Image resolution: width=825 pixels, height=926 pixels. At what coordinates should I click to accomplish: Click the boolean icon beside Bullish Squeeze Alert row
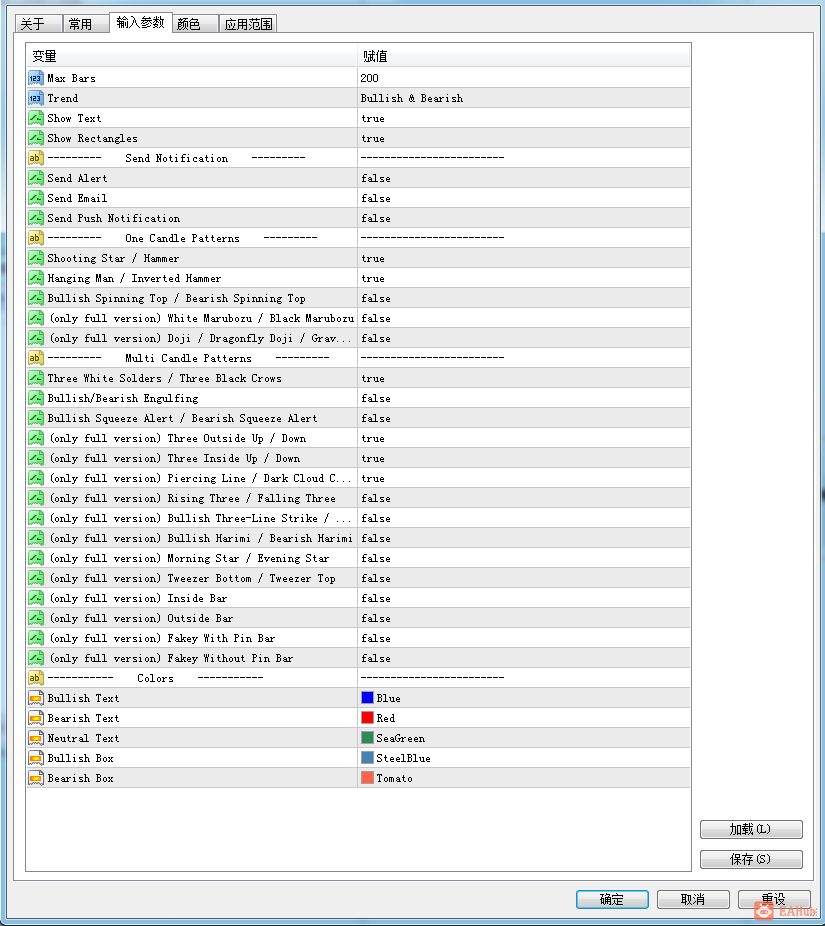[x=35, y=418]
